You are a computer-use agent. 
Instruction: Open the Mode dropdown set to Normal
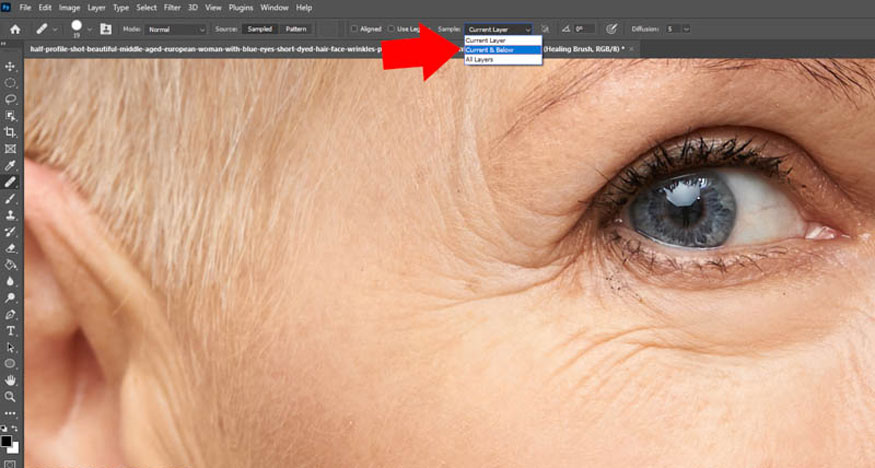177,29
